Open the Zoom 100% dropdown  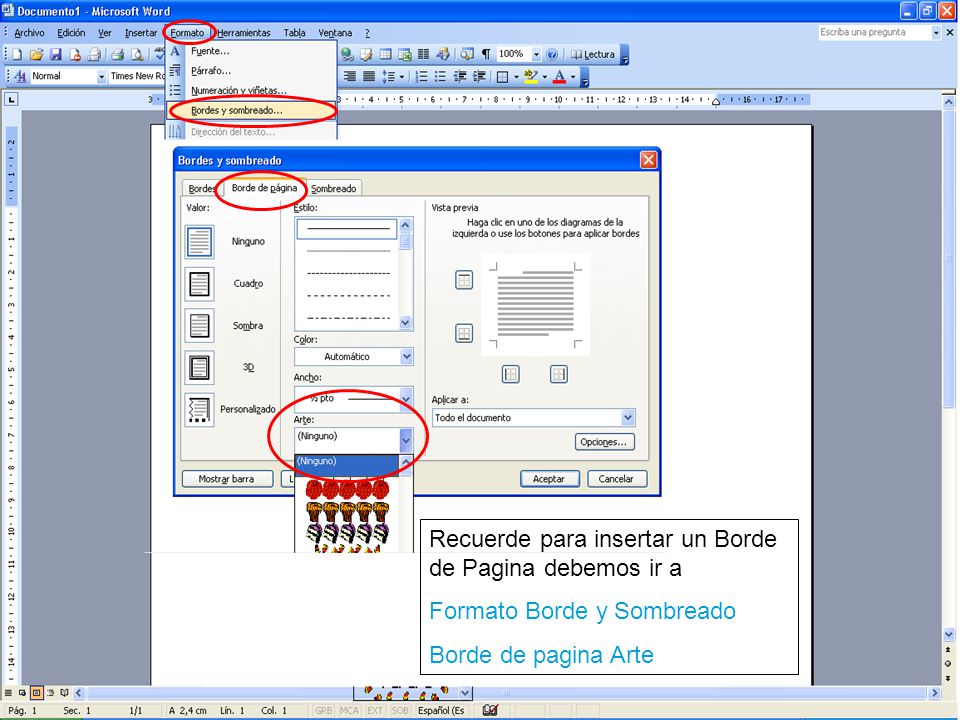click(x=536, y=54)
